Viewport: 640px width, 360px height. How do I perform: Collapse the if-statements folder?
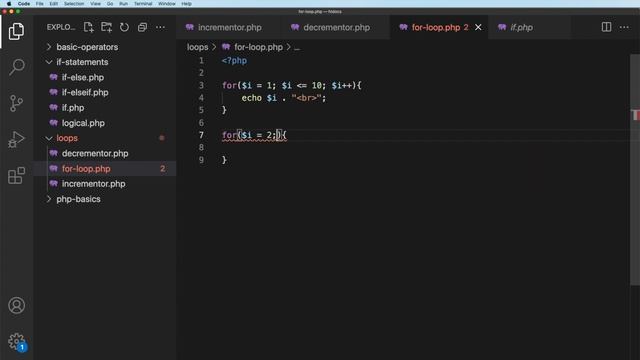pyautogui.click(x=49, y=62)
